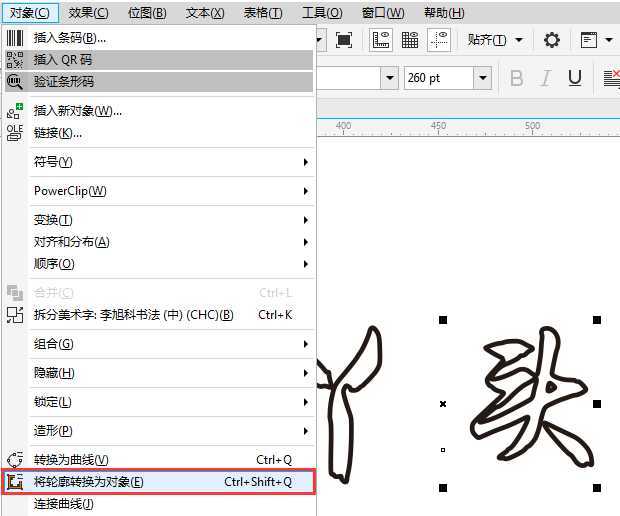Click the Italic formatting icon
The image size is (620, 516).
546,78
